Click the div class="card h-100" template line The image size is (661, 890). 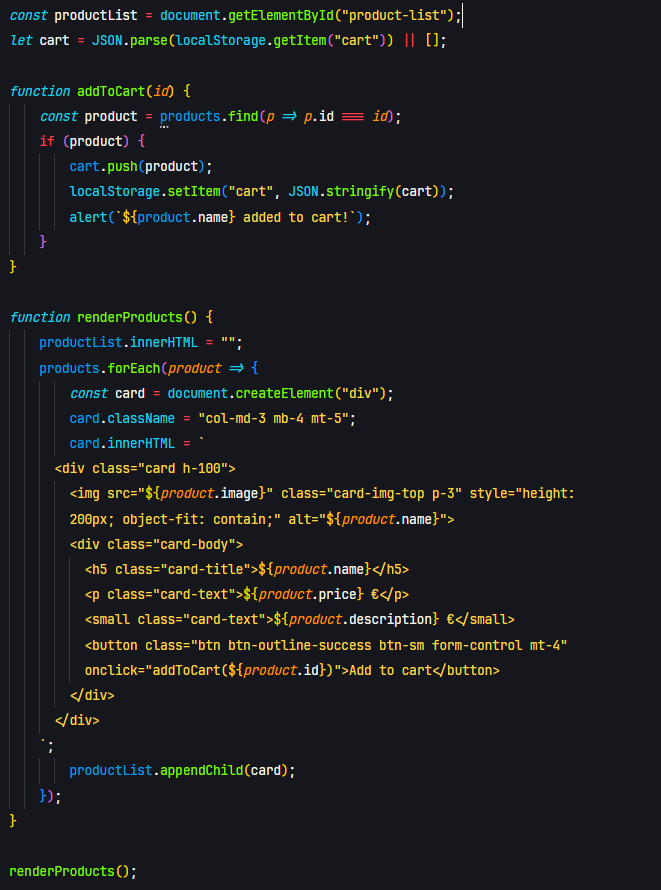[145, 468]
